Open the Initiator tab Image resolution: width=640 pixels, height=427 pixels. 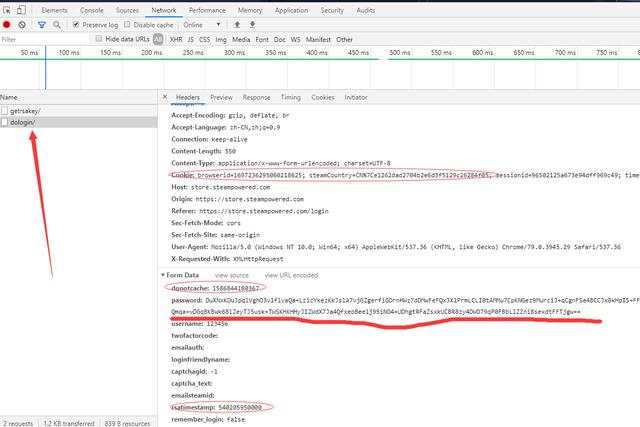point(356,97)
